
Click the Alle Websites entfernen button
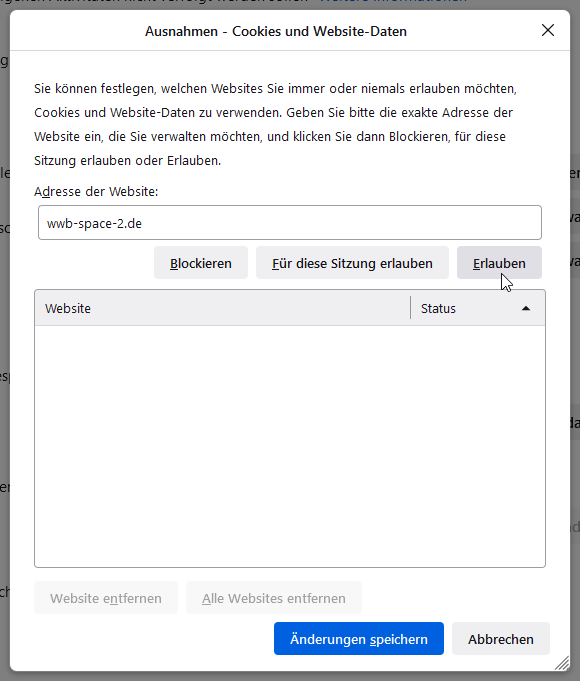pyautogui.click(x=274, y=598)
